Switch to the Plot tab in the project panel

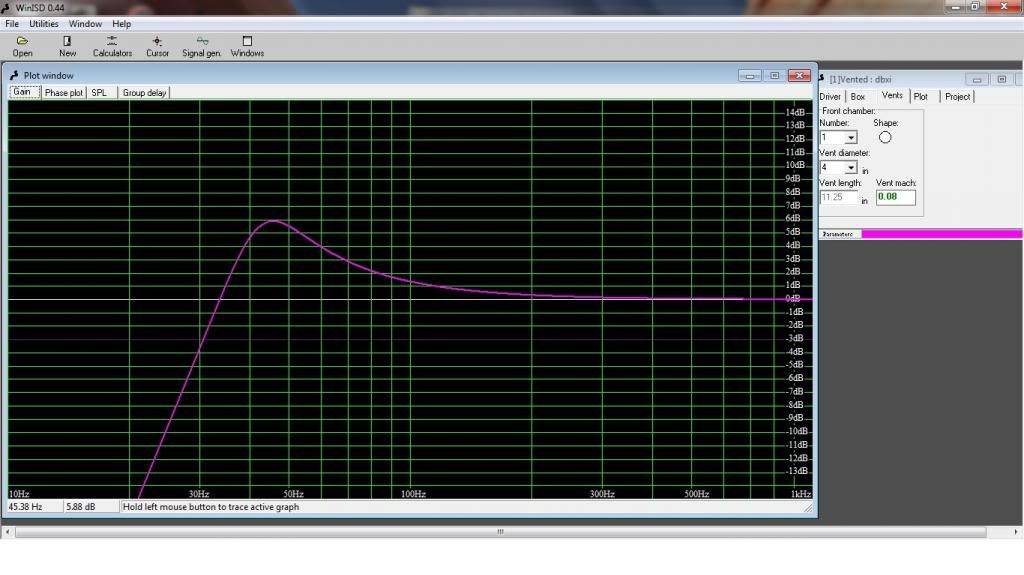(x=921, y=97)
